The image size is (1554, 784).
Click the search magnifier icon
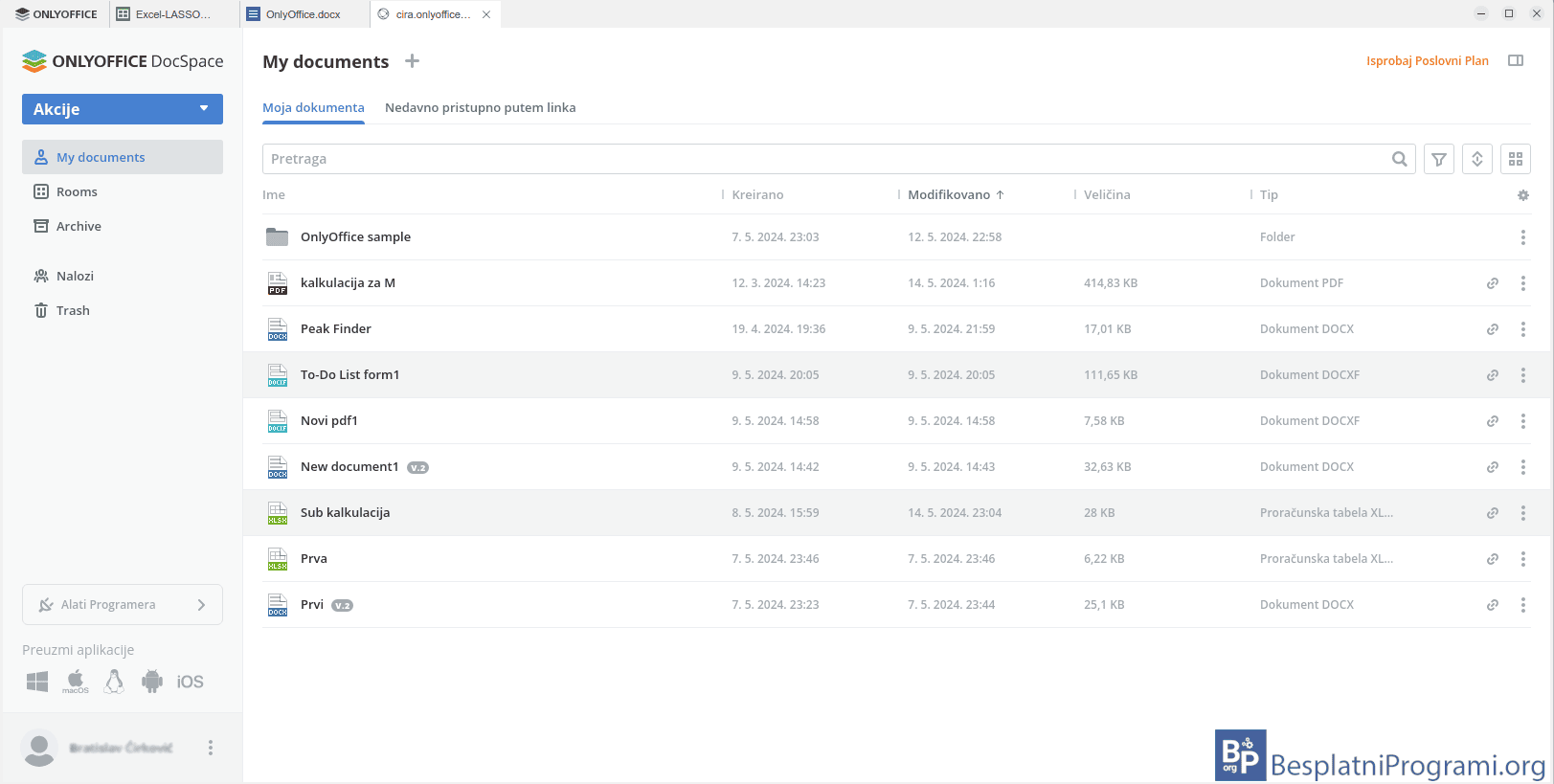1399,159
